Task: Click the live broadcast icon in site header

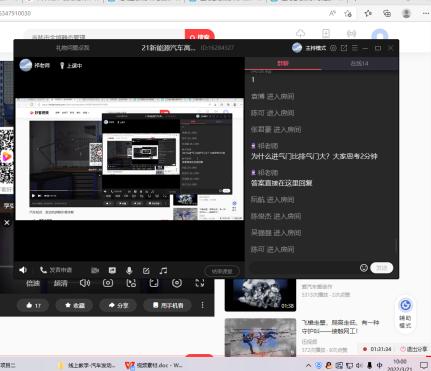Action: [x=351, y=33]
